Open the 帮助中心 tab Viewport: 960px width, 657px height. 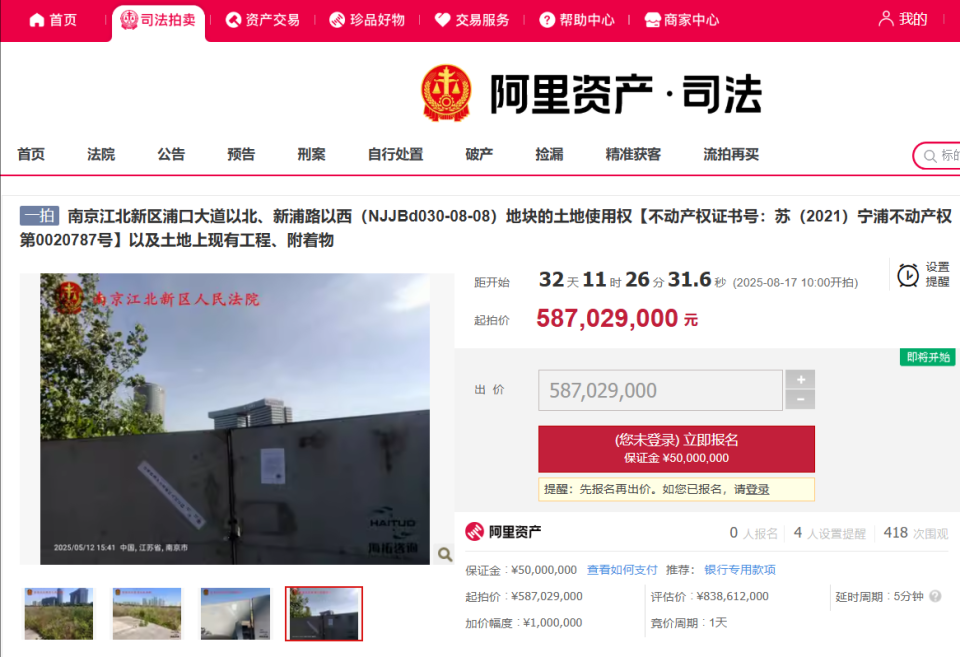[x=577, y=20]
